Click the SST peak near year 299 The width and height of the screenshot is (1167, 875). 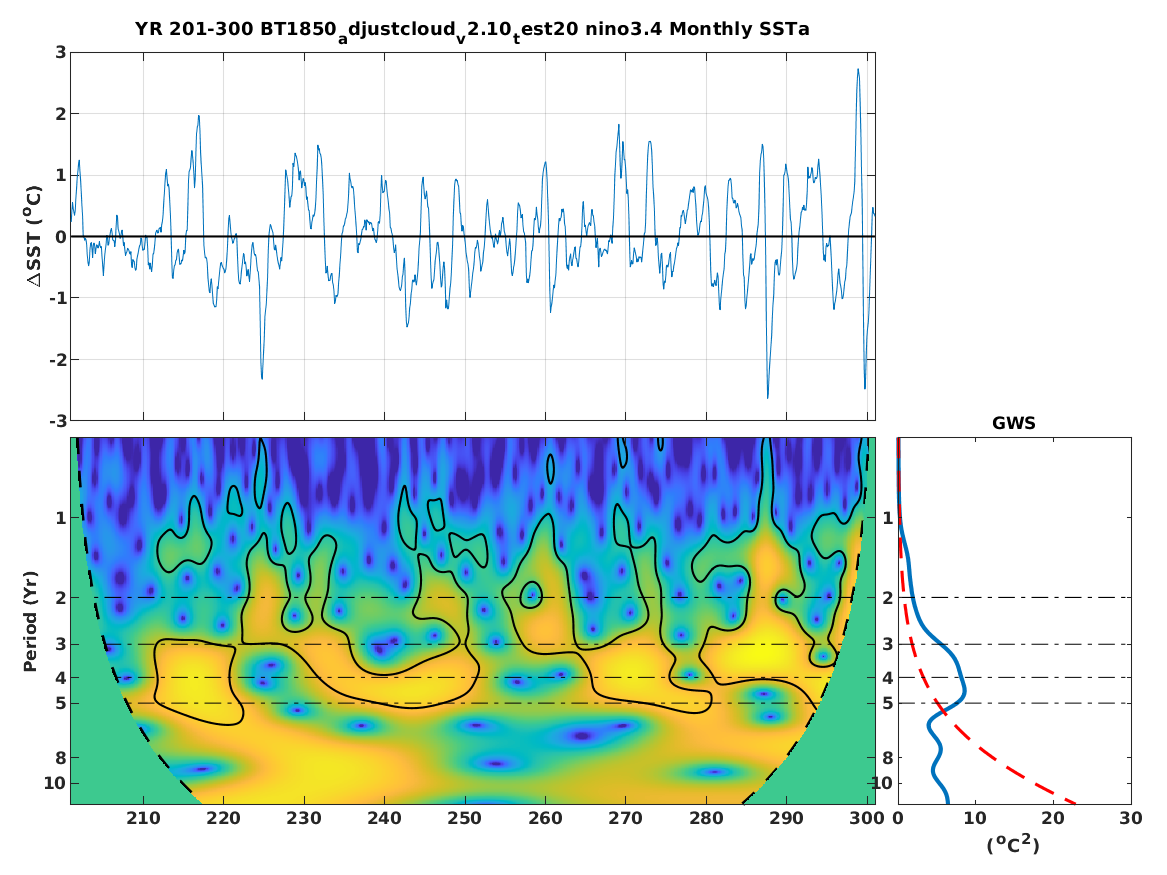(x=858, y=70)
